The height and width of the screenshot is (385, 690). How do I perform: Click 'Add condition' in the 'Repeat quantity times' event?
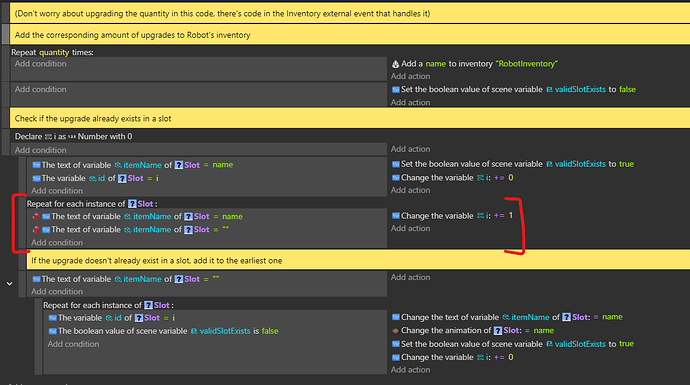(40, 64)
